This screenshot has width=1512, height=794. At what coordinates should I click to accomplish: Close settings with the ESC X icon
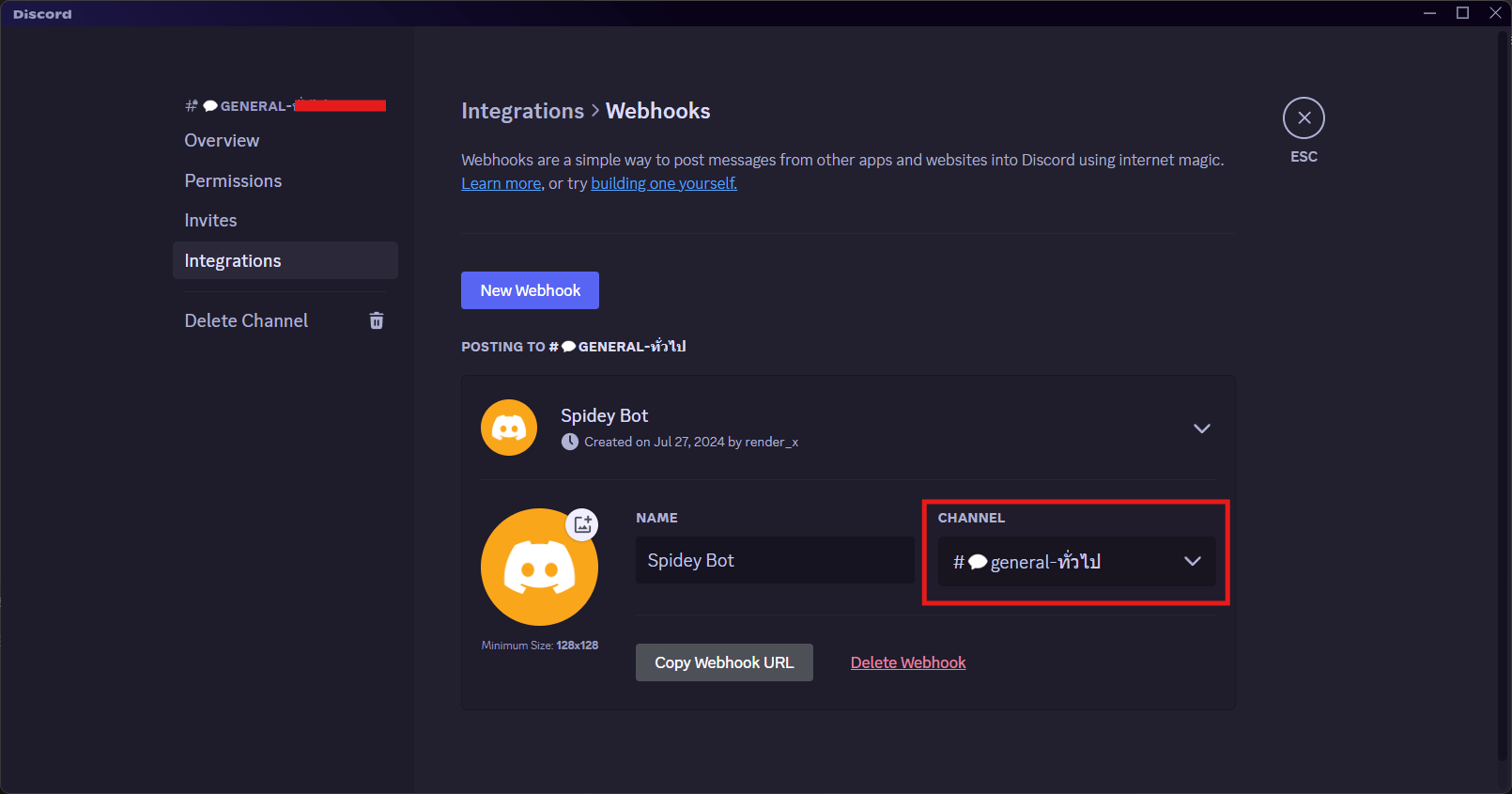(1304, 118)
